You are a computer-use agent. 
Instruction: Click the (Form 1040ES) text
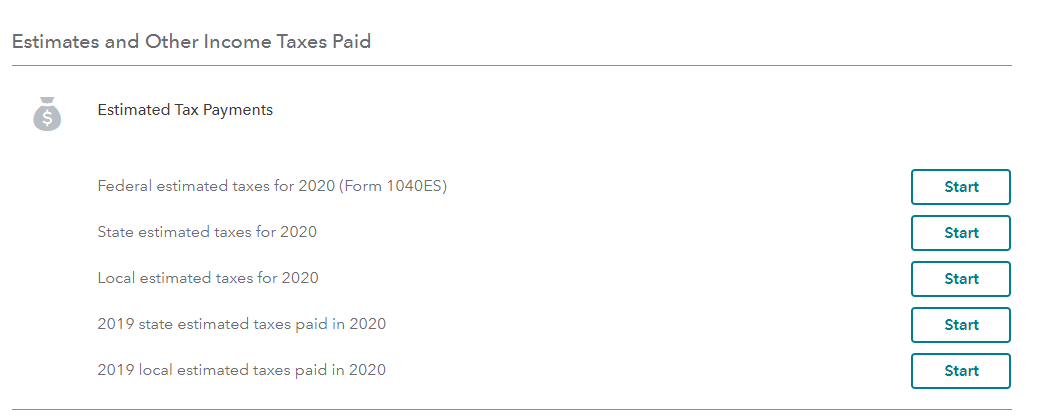point(394,186)
